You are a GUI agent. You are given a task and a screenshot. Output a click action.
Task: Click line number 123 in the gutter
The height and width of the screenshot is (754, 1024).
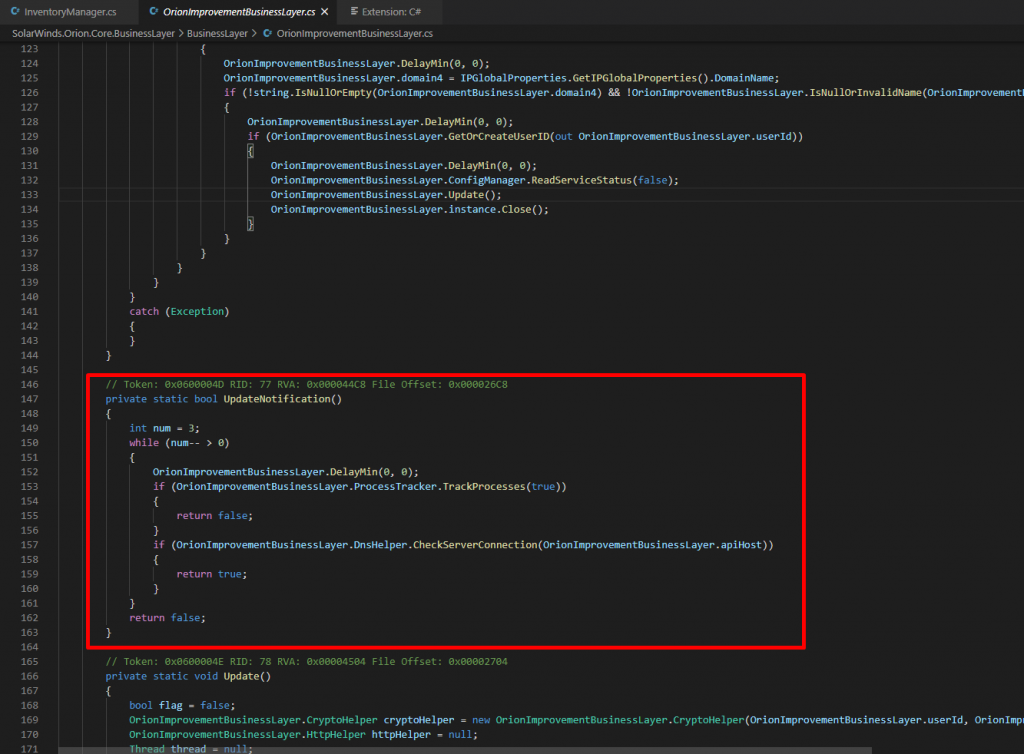coord(29,49)
